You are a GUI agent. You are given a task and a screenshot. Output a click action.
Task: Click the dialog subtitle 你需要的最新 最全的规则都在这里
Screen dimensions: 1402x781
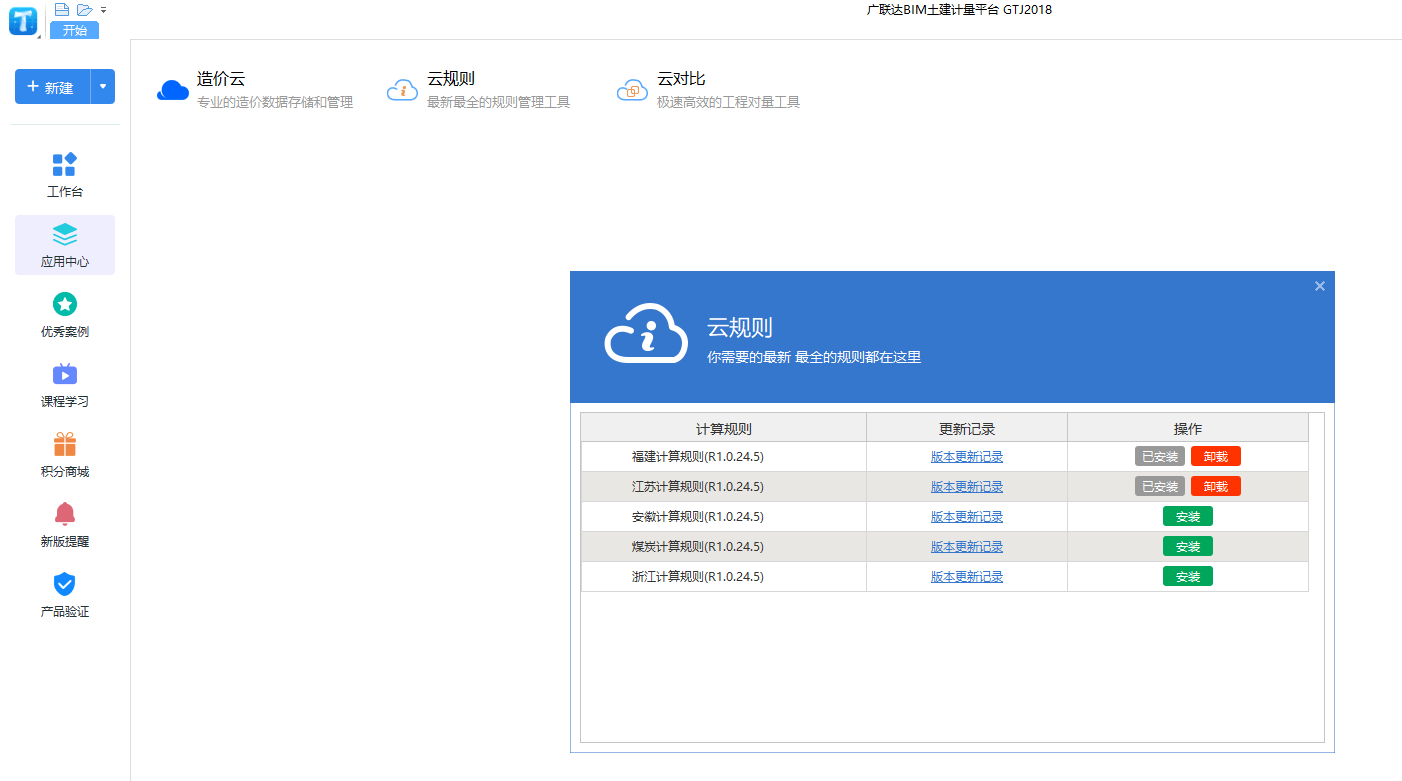814,357
